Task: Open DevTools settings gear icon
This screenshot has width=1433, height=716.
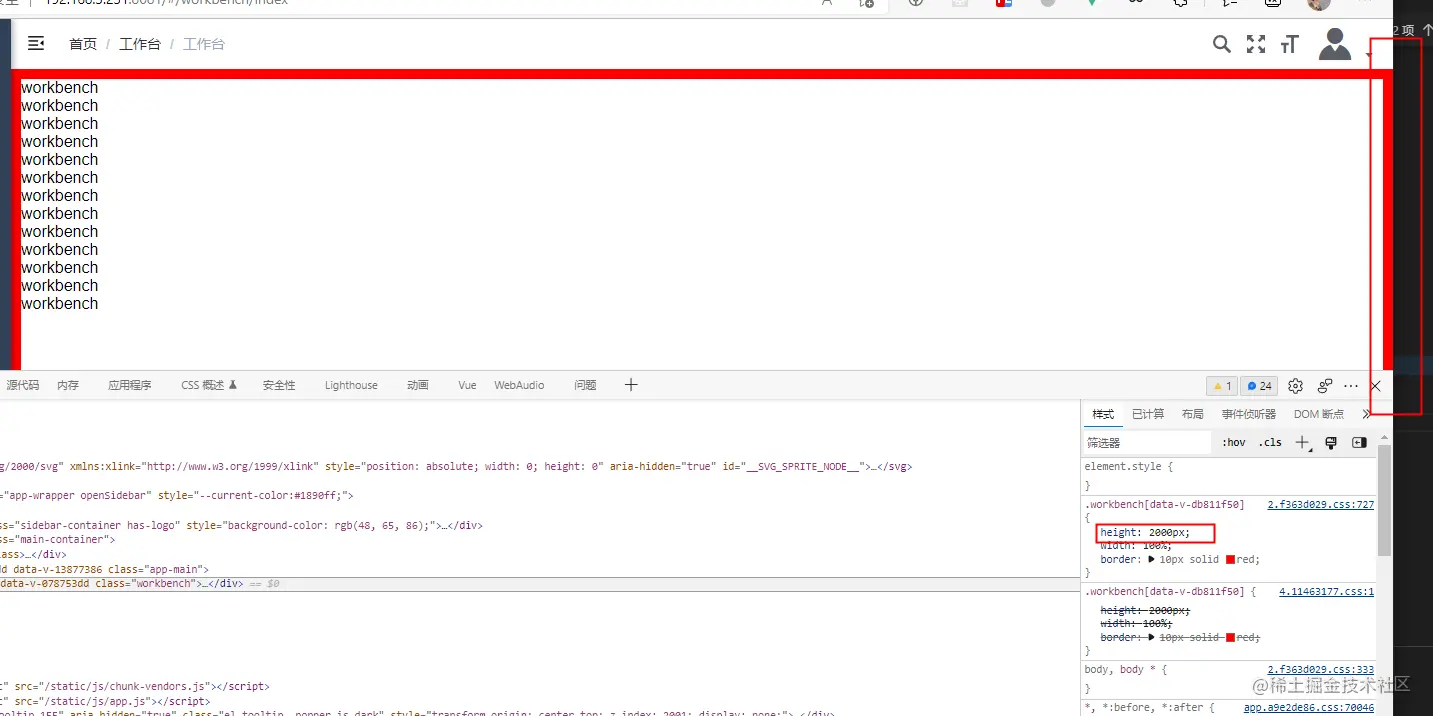Action: (x=1295, y=386)
